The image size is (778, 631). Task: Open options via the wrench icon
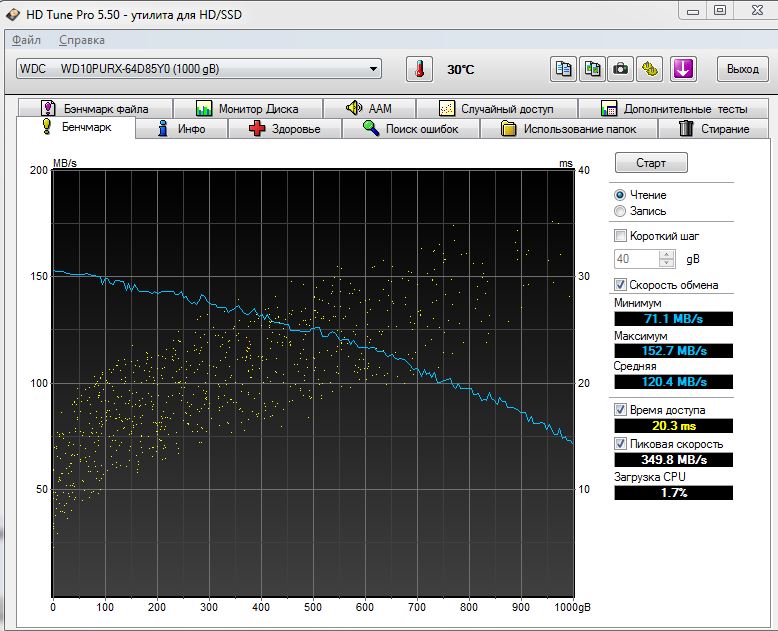(650, 69)
